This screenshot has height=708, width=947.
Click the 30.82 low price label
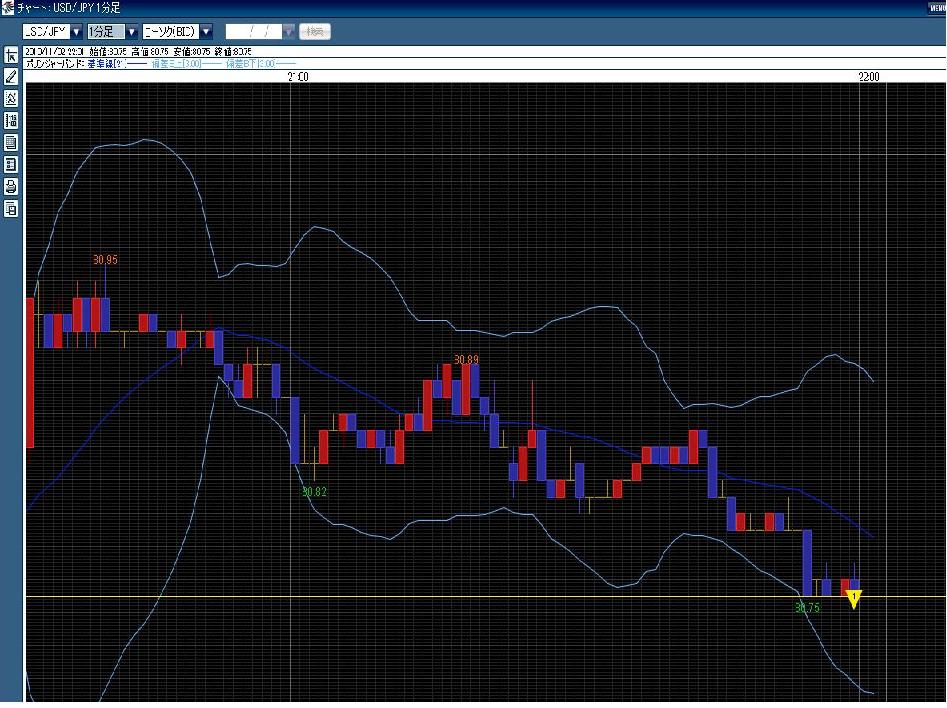tap(314, 492)
